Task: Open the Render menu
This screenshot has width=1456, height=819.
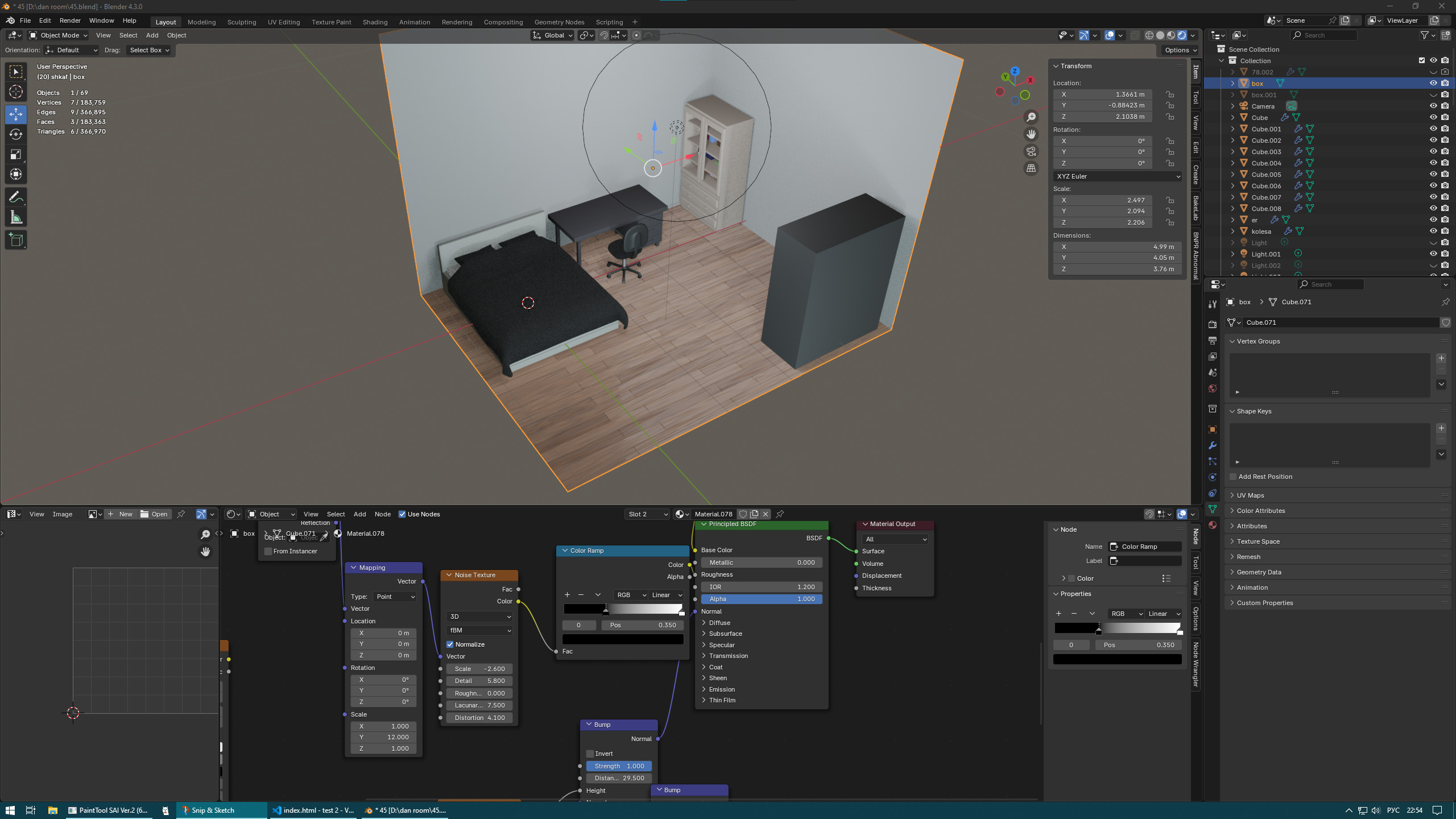Action: click(70, 20)
